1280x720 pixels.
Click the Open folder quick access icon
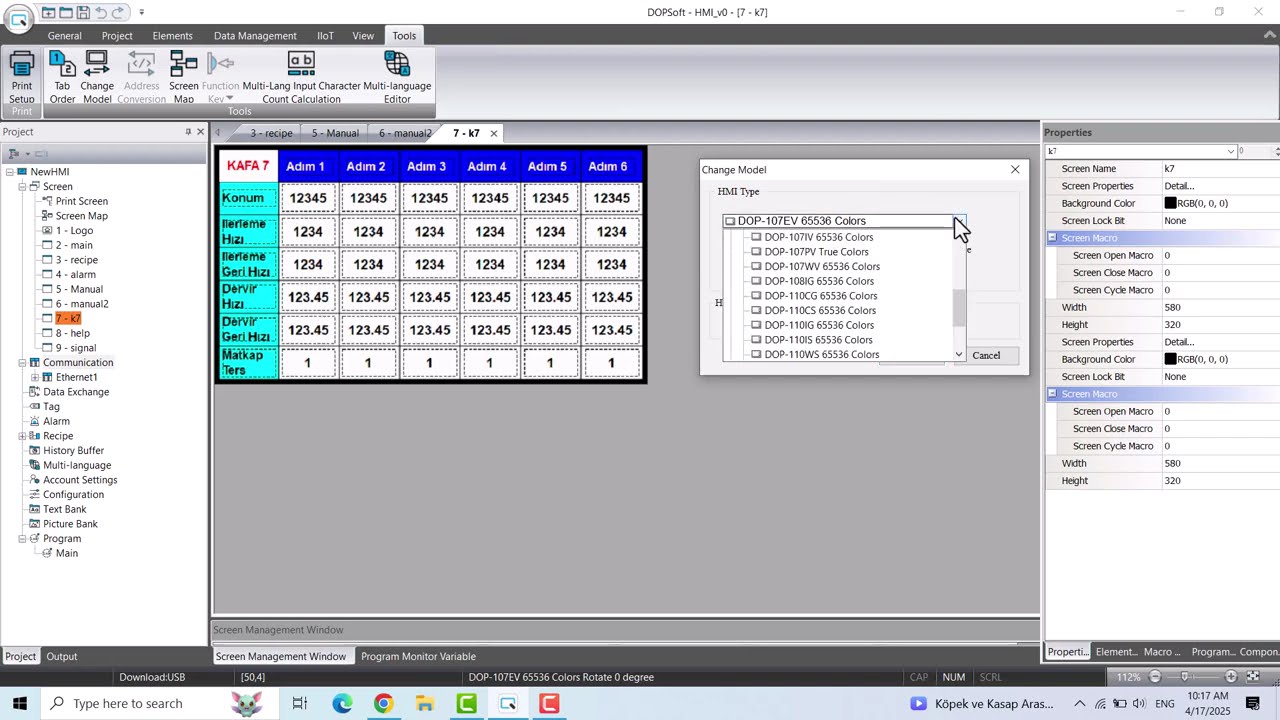pos(66,12)
